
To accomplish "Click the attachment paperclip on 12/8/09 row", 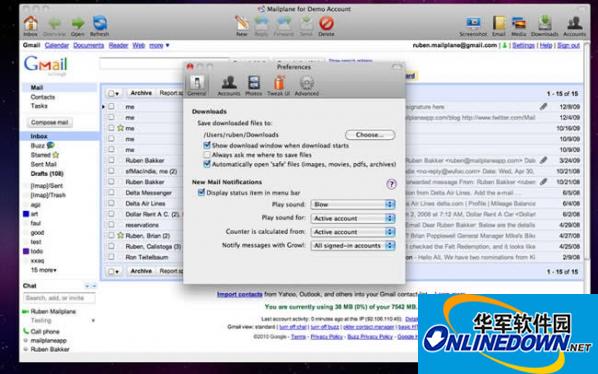I will click(543, 107).
